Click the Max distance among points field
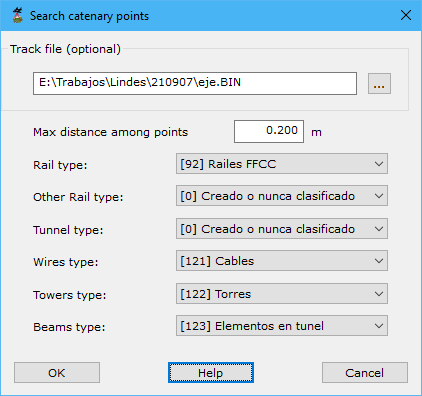This screenshot has height=396, width=422. click(269, 131)
